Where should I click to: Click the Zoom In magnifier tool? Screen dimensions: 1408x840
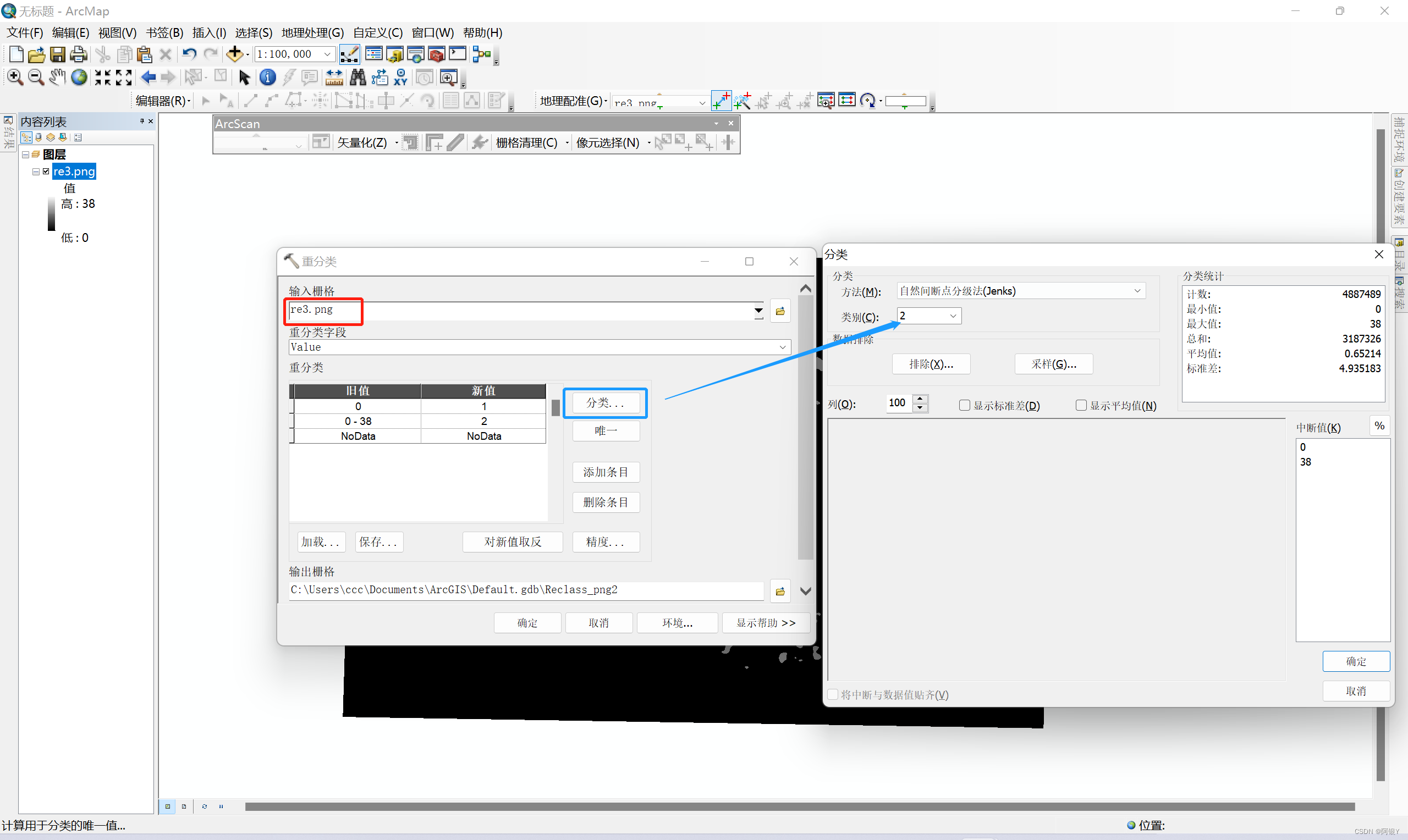[x=15, y=78]
